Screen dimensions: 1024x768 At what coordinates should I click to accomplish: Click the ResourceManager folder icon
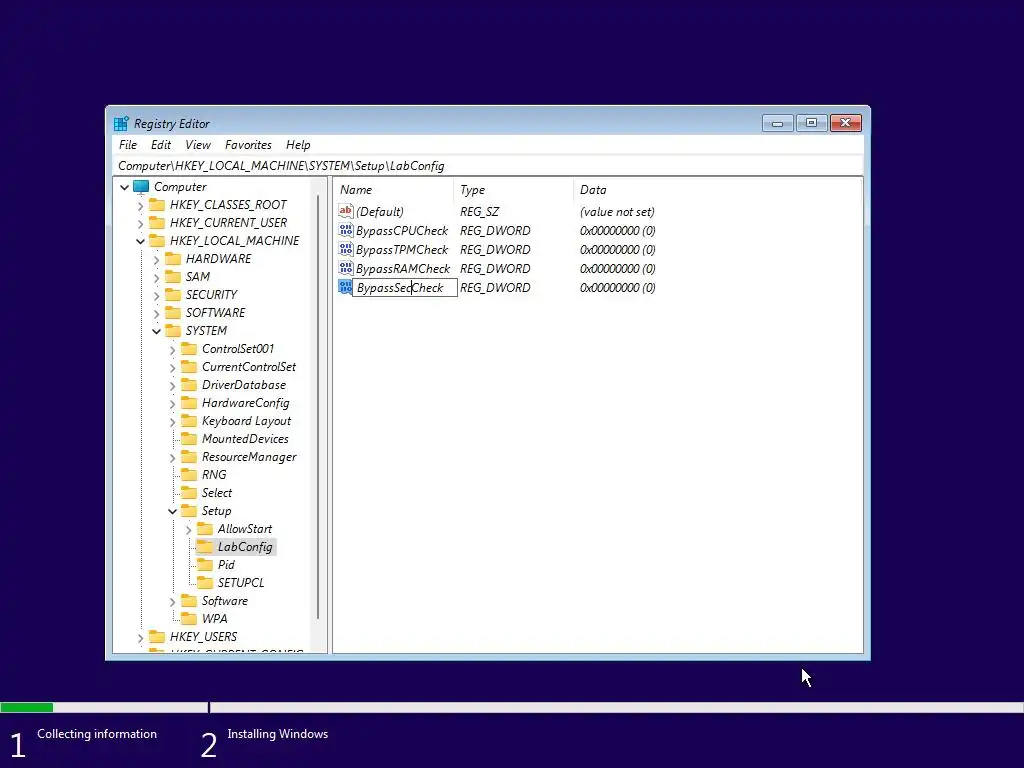coord(189,456)
